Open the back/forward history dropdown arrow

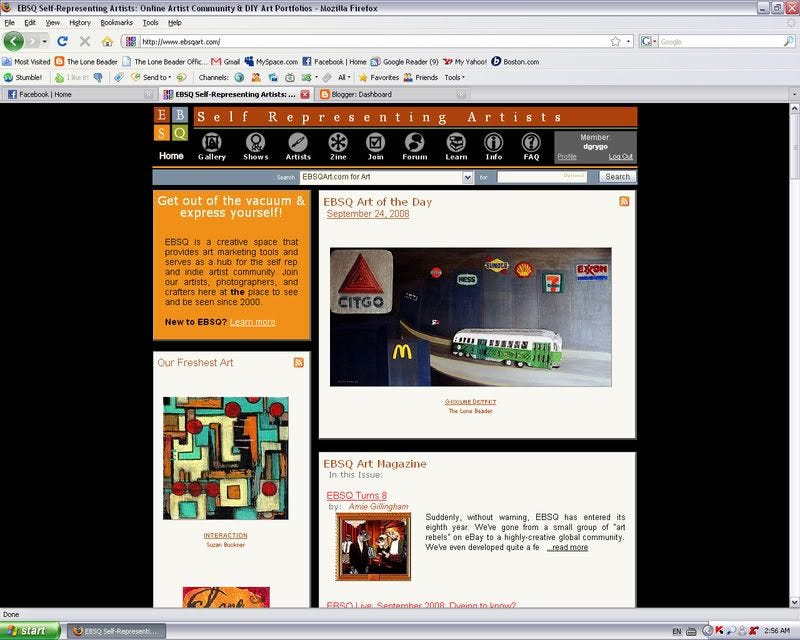click(45, 41)
